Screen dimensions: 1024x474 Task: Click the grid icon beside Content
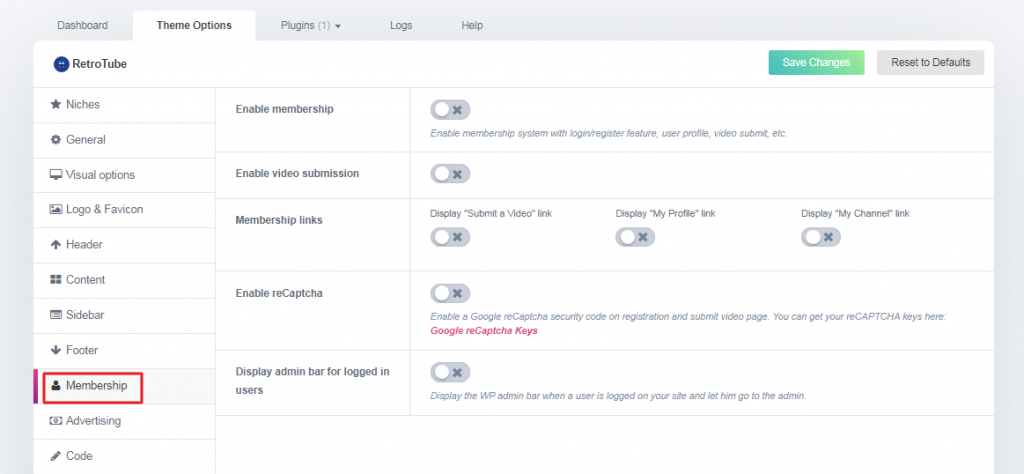pos(56,280)
